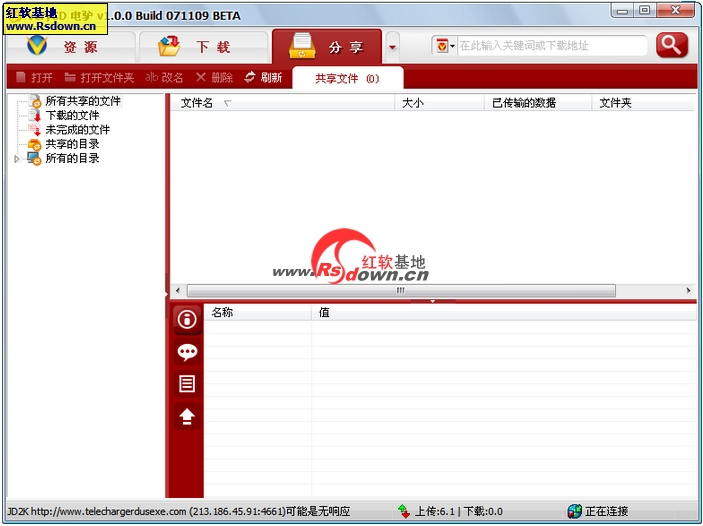Screen dimensions: 703x526
Task: Click the horizontal scrollbar left arrow
Action: pyautogui.click(x=178, y=291)
